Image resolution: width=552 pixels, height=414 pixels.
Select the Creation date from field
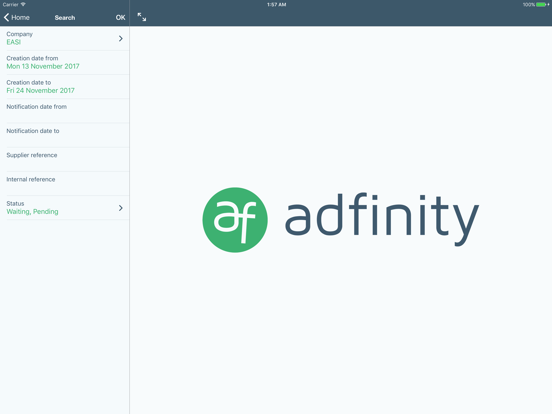65,62
